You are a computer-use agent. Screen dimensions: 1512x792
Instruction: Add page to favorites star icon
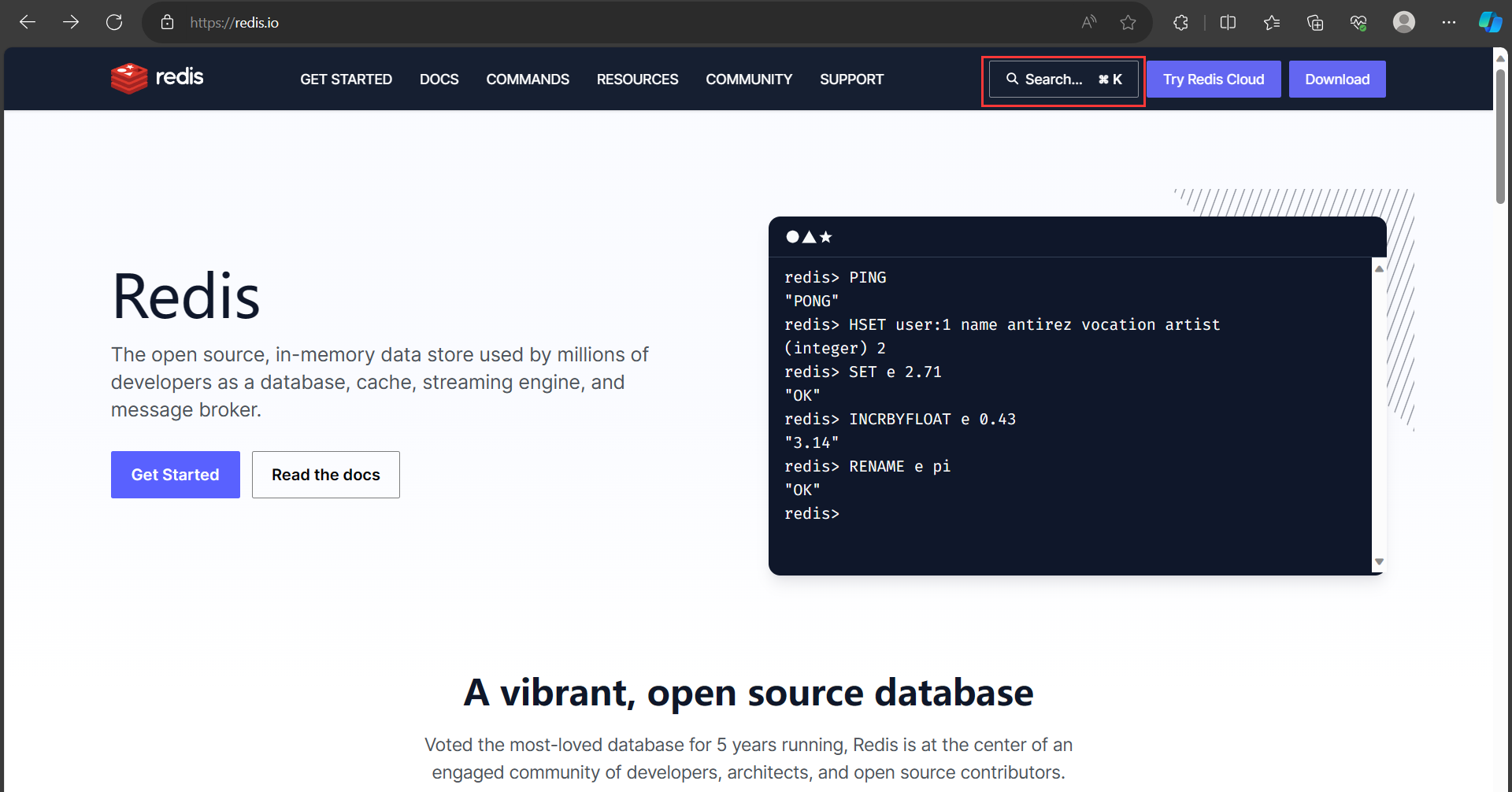coord(1128,22)
